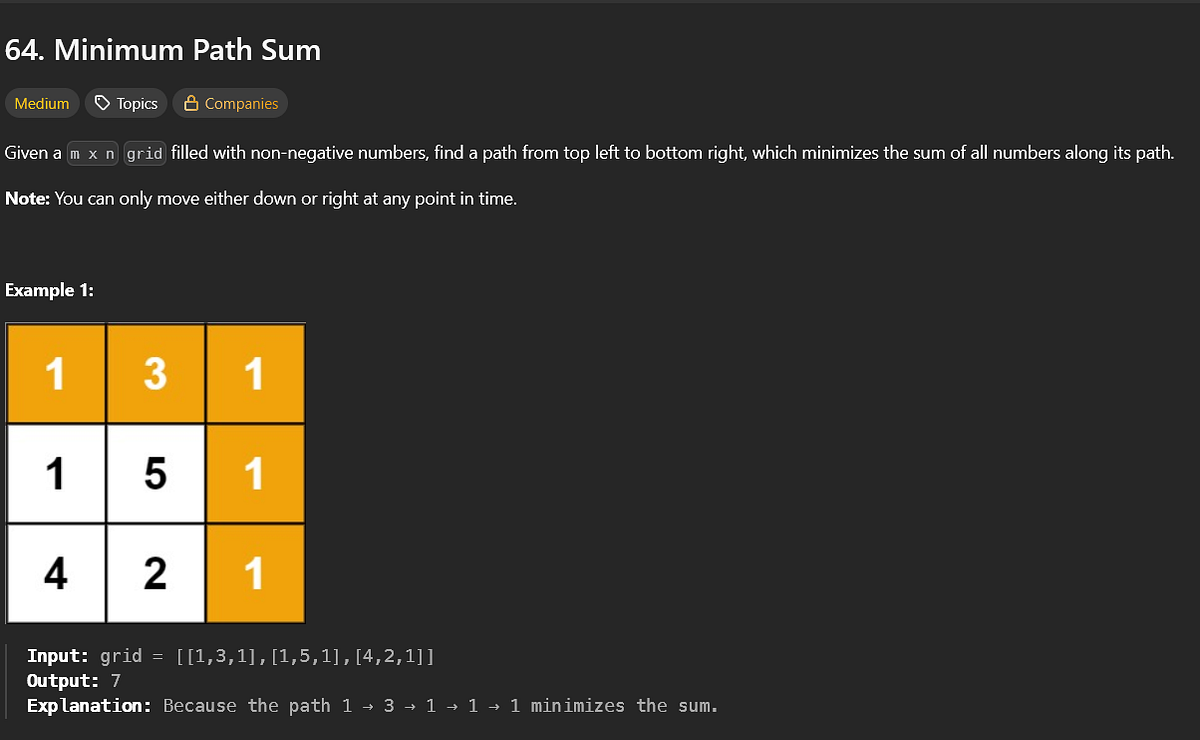This screenshot has height=740, width=1200.
Task: Click the tag icon on the Topics button
Action: pos(102,103)
